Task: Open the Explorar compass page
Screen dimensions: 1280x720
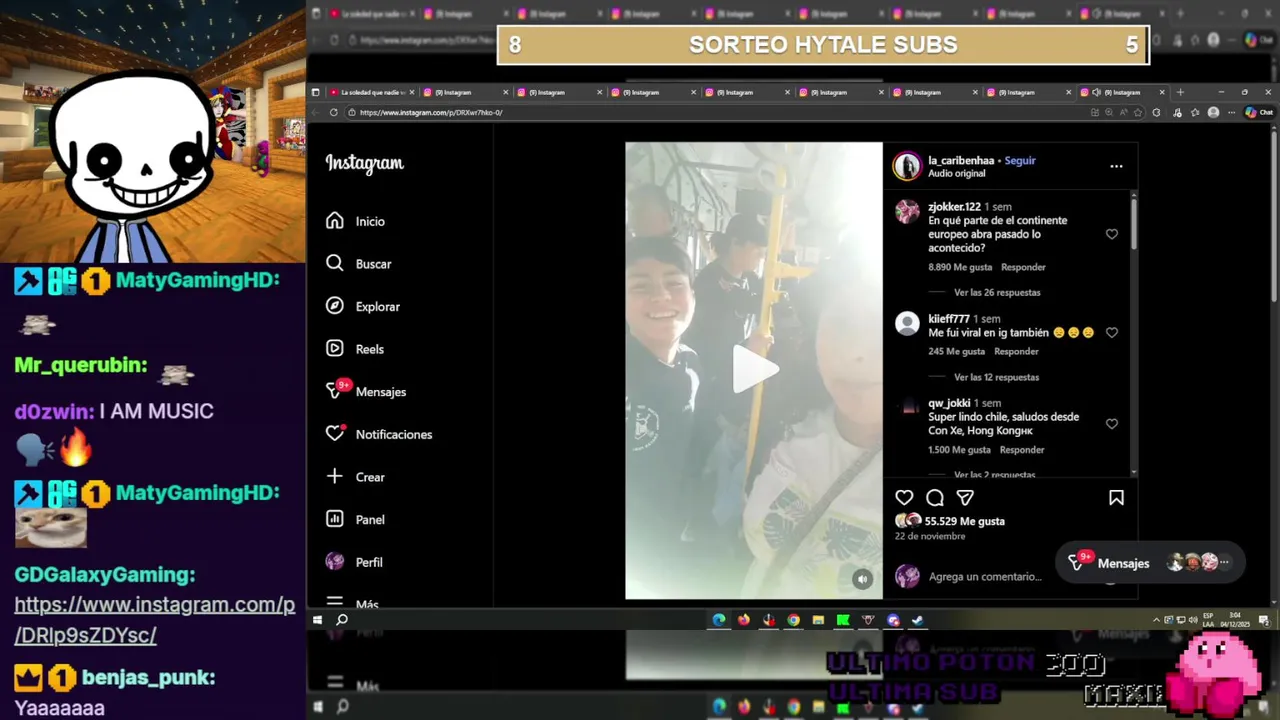Action: 363,306
